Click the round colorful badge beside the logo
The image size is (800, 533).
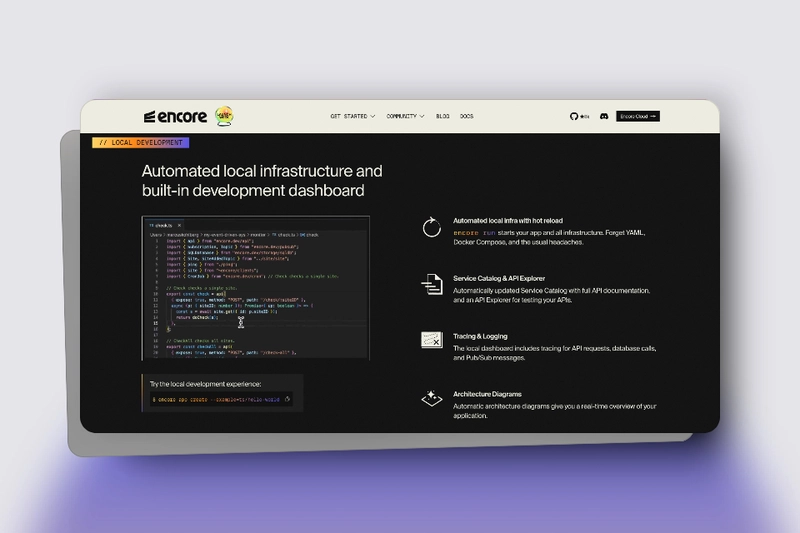pos(224,116)
